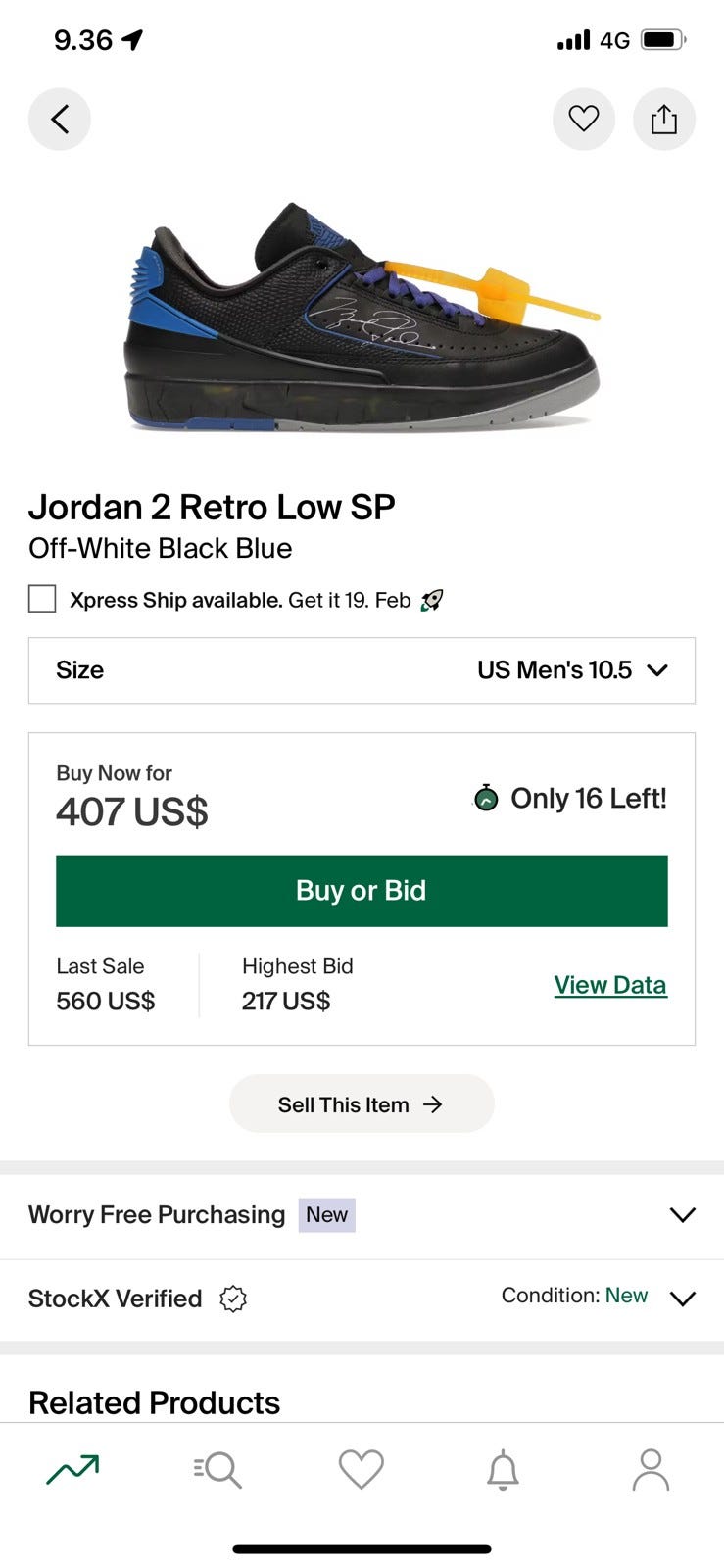Tap the stopwatch icon beside Only 16 Left

pyautogui.click(x=486, y=799)
